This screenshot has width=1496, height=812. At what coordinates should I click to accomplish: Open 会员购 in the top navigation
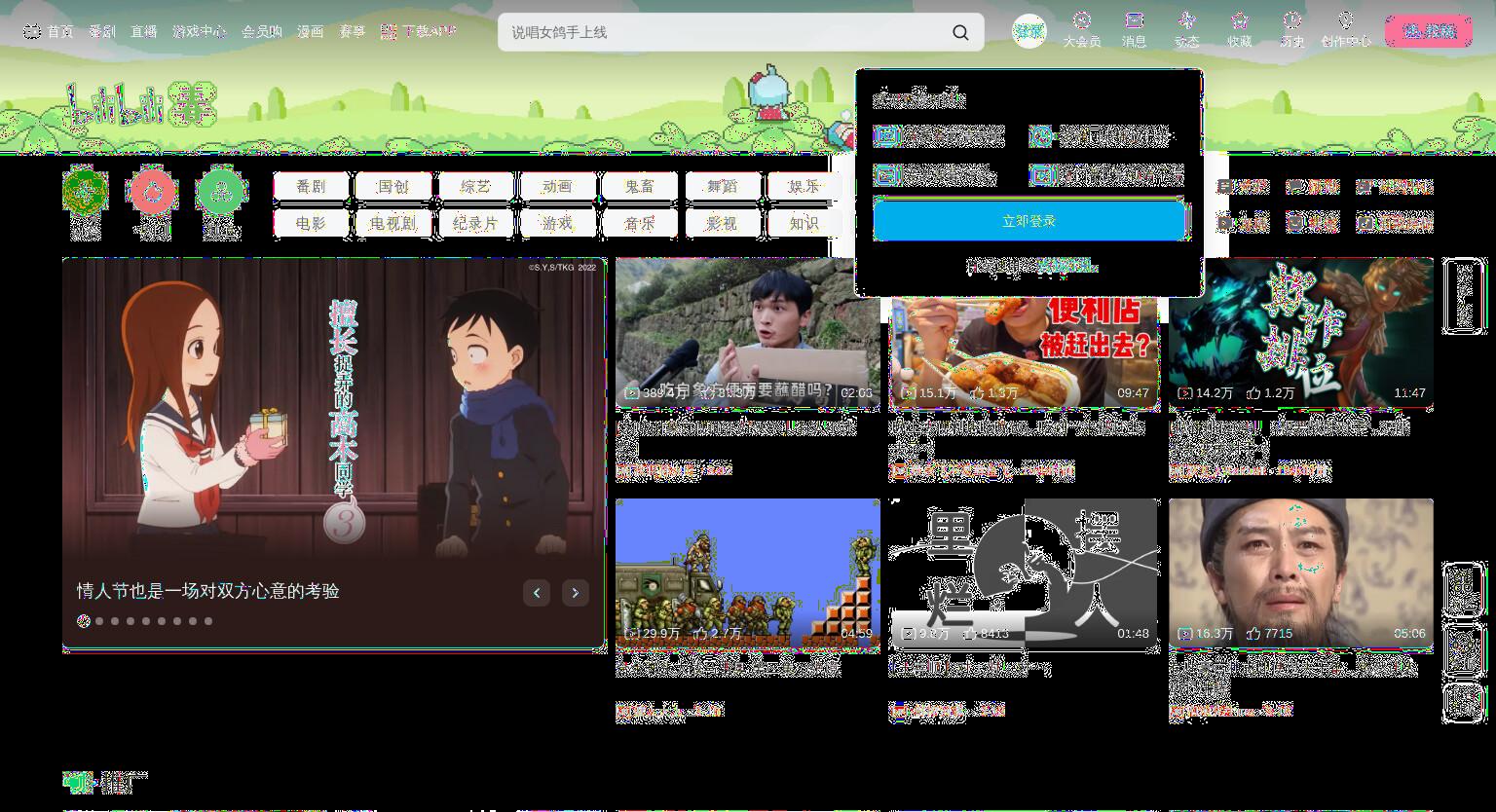click(x=262, y=31)
